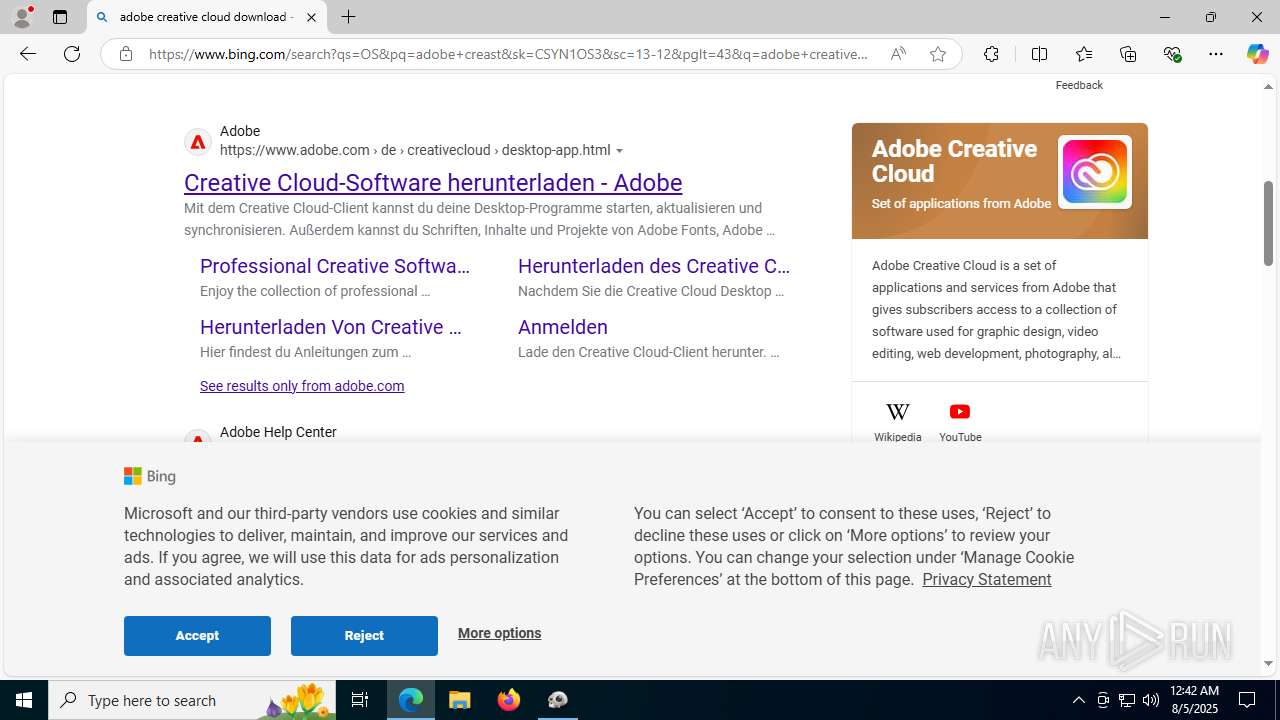Click the taskbar search box
The image size is (1280, 720).
coord(191,700)
